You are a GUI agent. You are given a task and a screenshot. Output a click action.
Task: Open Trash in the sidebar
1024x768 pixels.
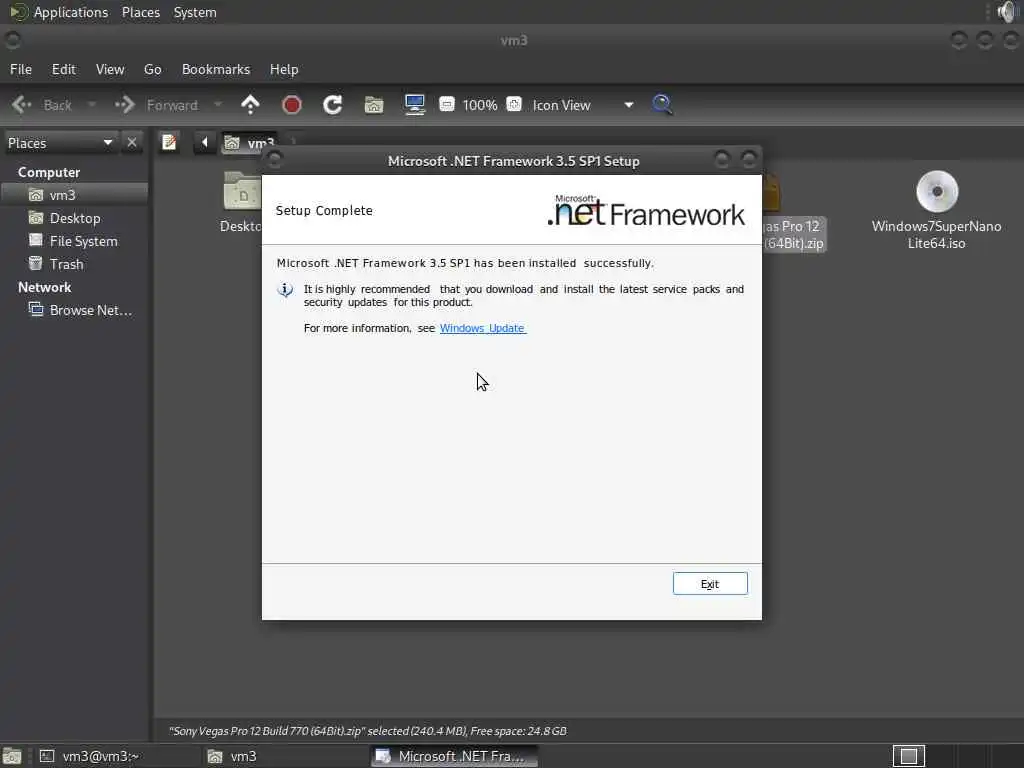[74, 264]
